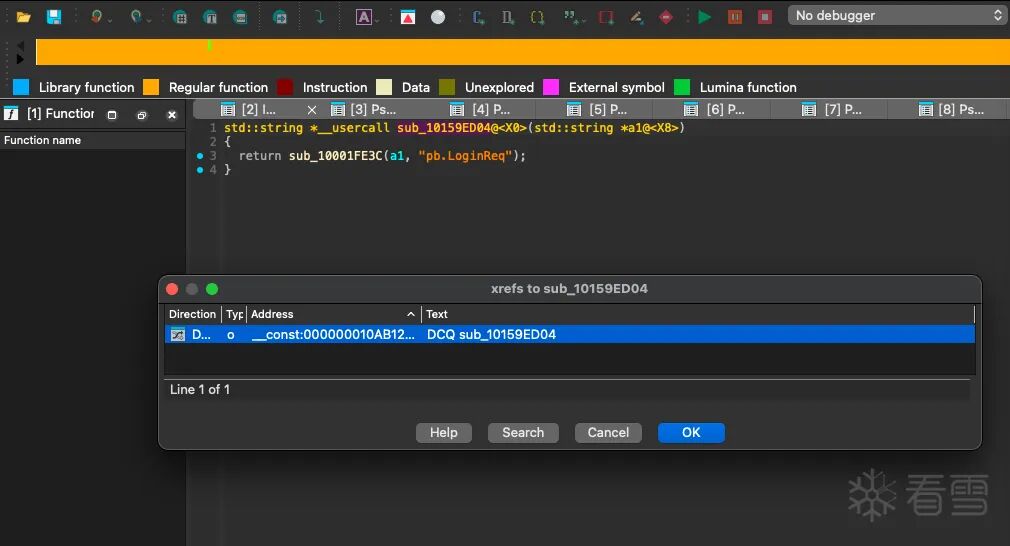The width and height of the screenshot is (1010, 546).
Task: Click the "pb.LoginReq" string literal
Action: (464, 156)
